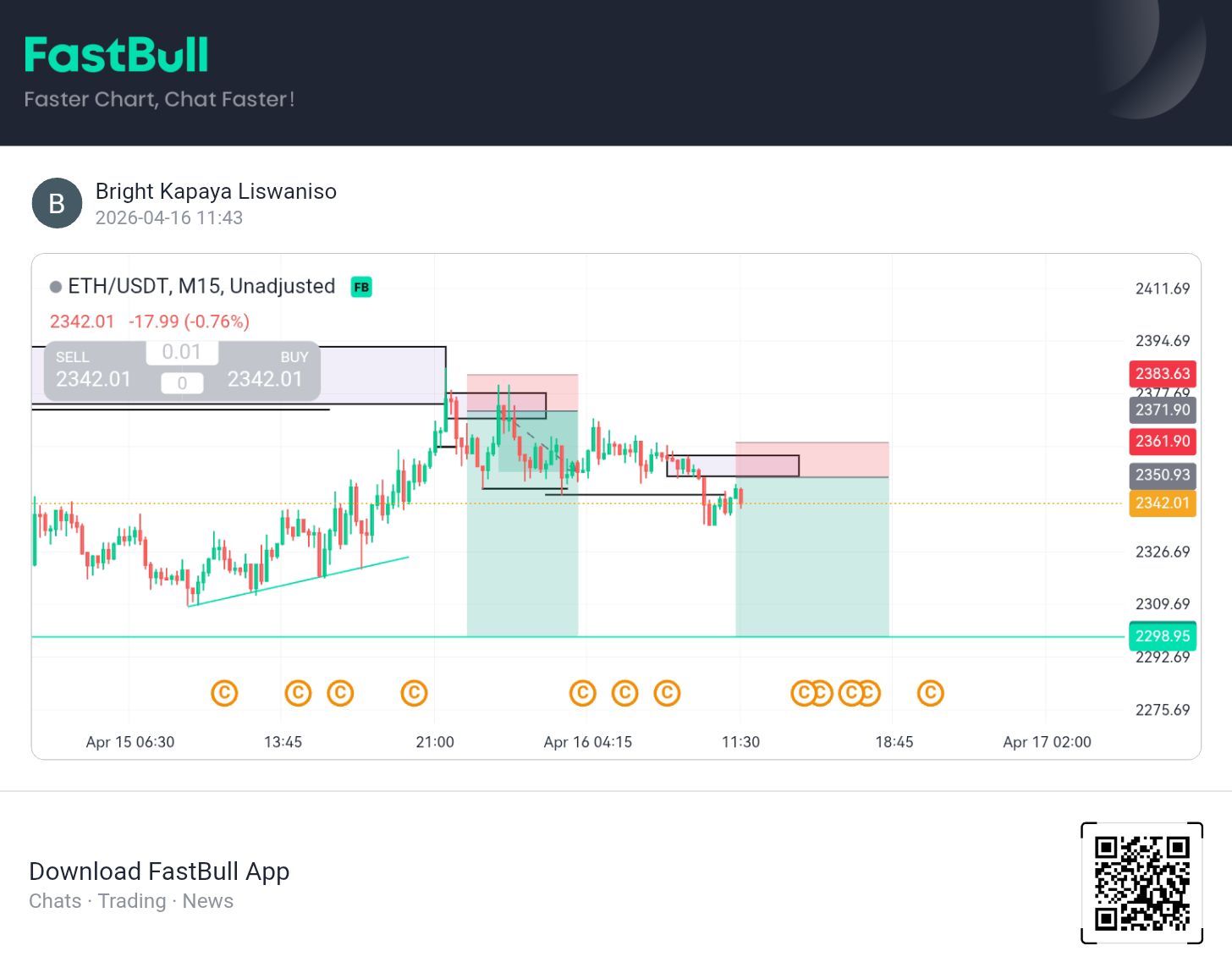Screen dimensions: 1232x973
Task: Click the red 2361.90 price label
Action: tap(1162, 441)
